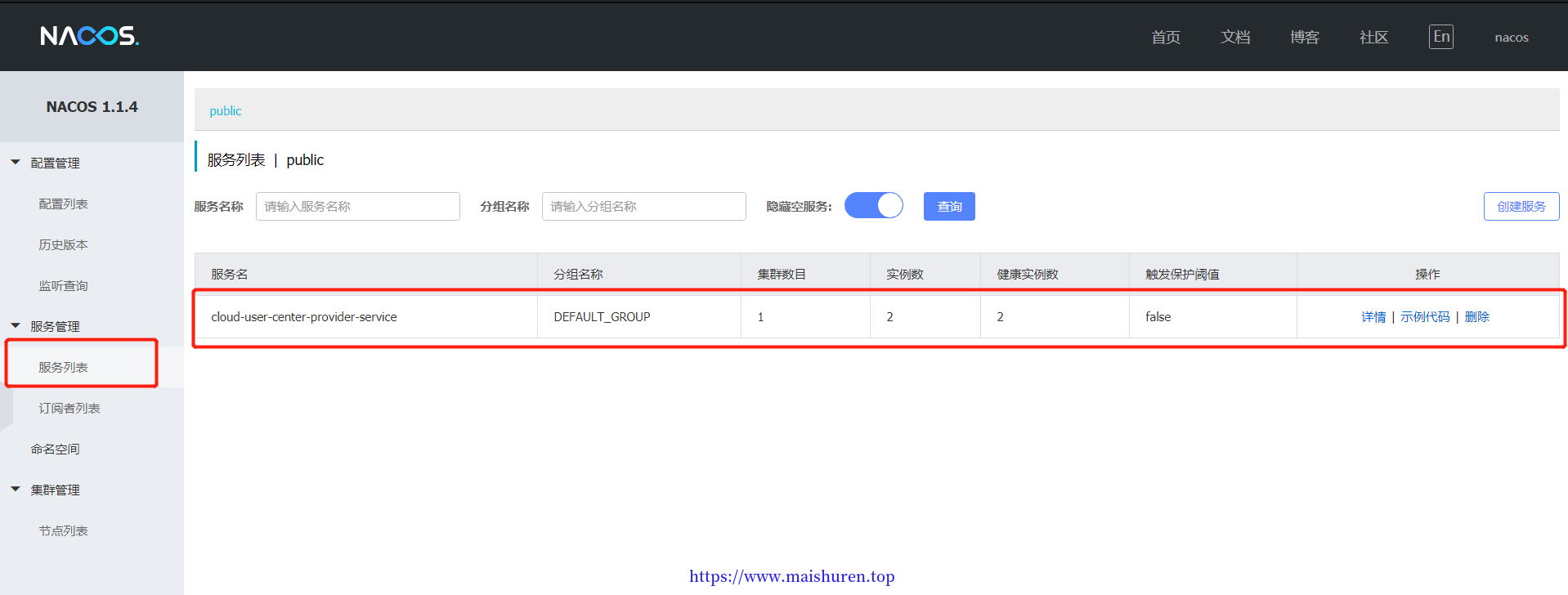
Task: Go to 首页 in the top navigation
Action: pyautogui.click(x=1166, y=37)
